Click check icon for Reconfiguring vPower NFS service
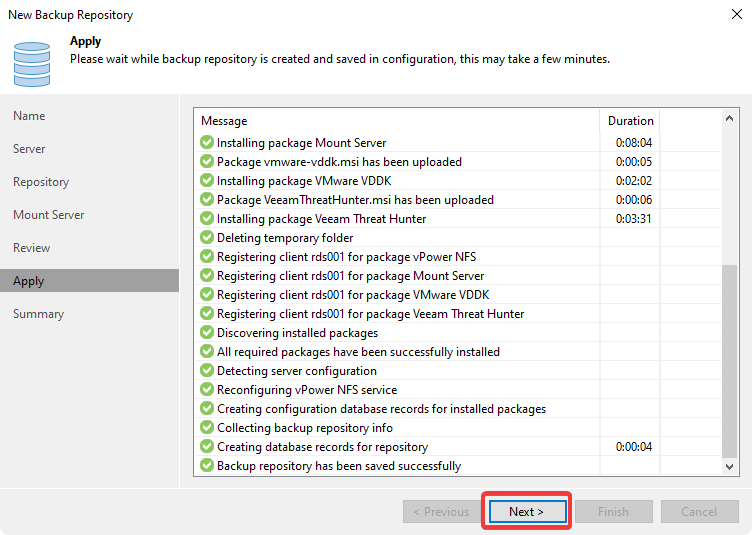Screen dimensions: 752x535 207,390
